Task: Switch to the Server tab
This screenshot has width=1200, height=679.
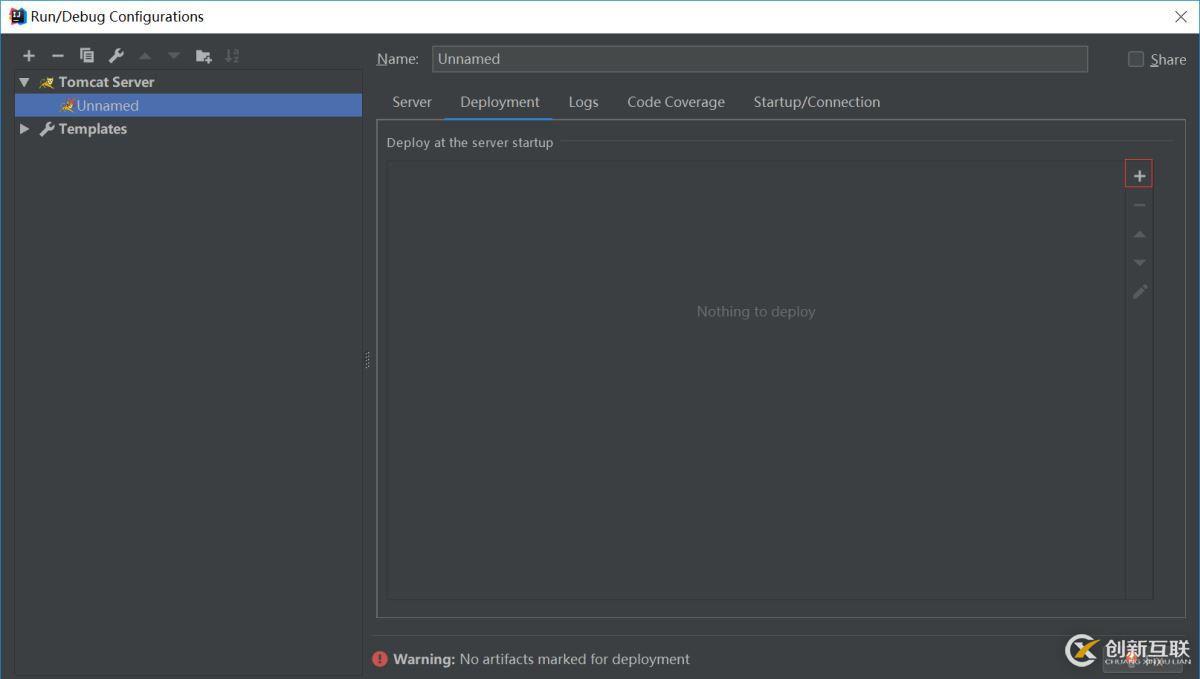Action: [412, 102]
